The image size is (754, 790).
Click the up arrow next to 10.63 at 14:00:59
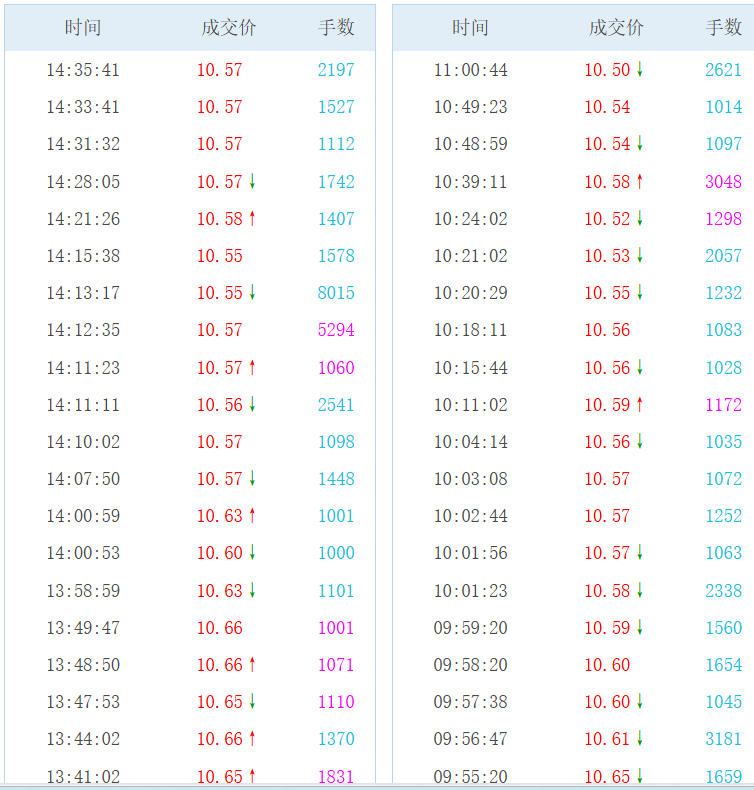252,515
